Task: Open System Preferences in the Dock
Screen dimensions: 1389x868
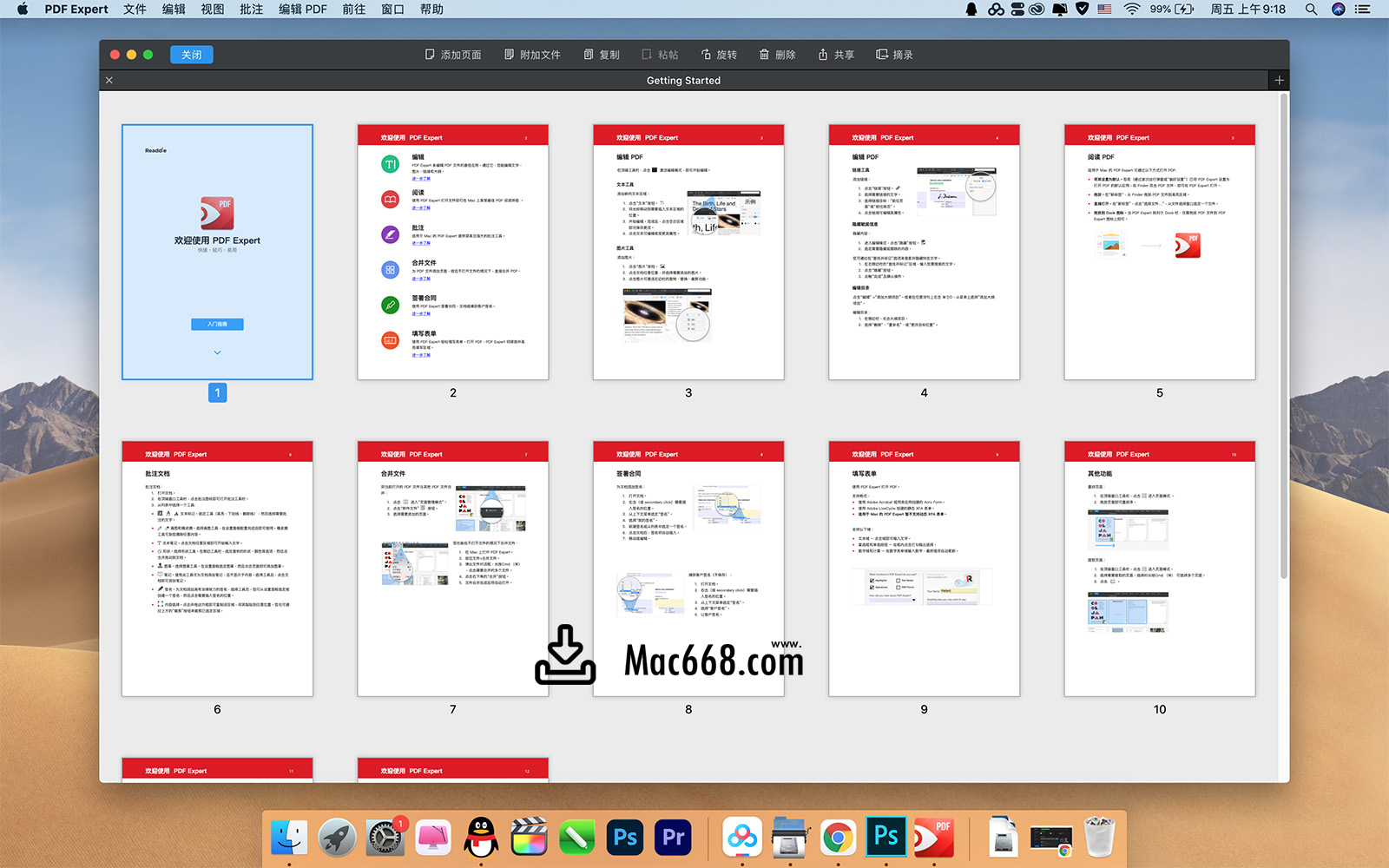Action: point(385,838)
